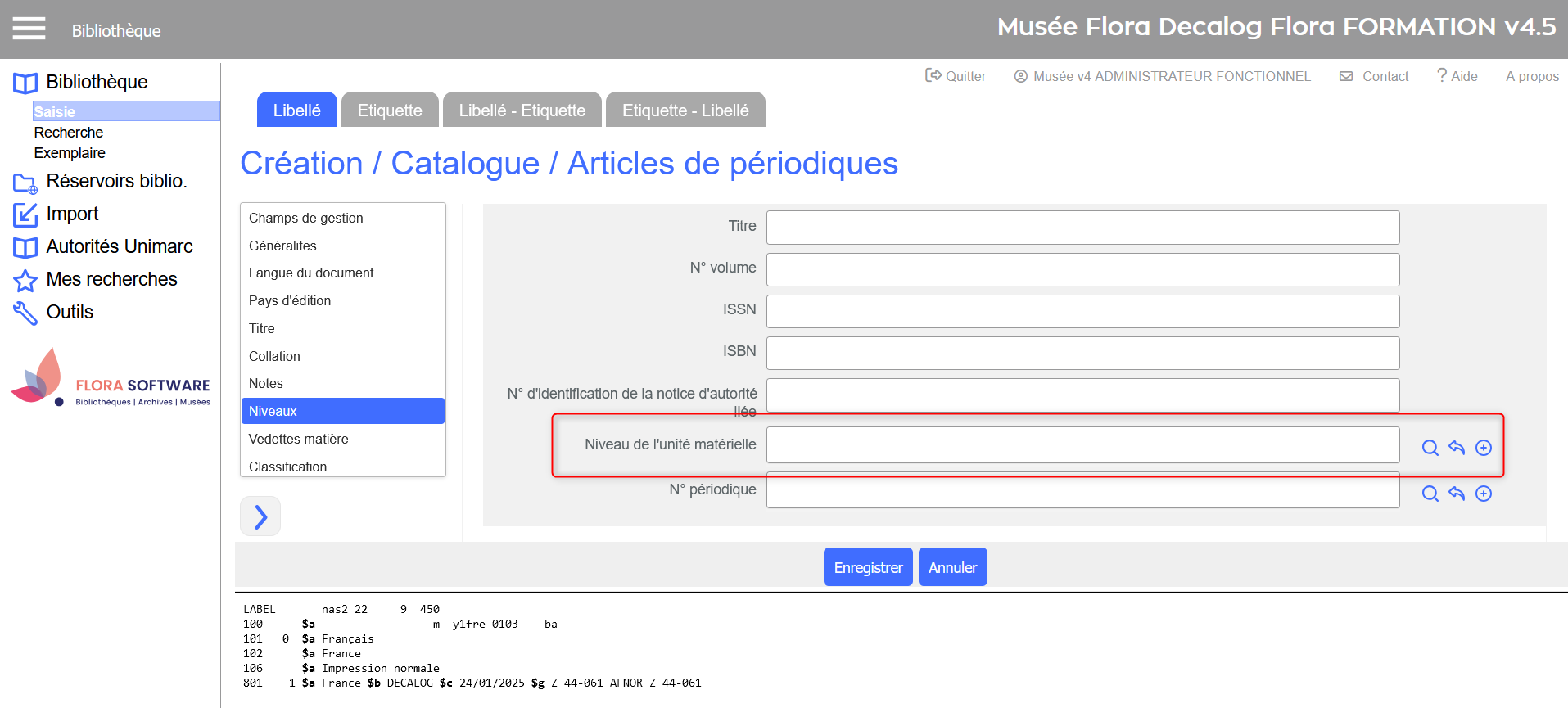Click the undo arrow icon beside N° périodique
This screenshot has width=1568, height=708.
click(1457, 494)
